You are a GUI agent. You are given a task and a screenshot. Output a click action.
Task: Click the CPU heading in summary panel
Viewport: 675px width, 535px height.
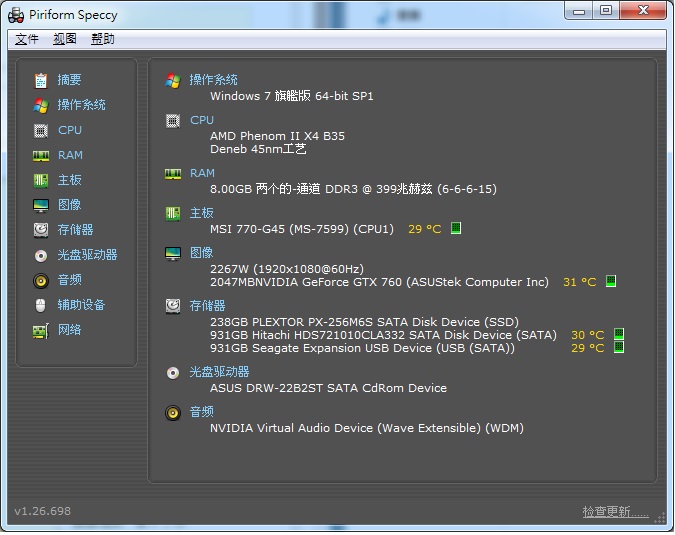pos(202,120)
